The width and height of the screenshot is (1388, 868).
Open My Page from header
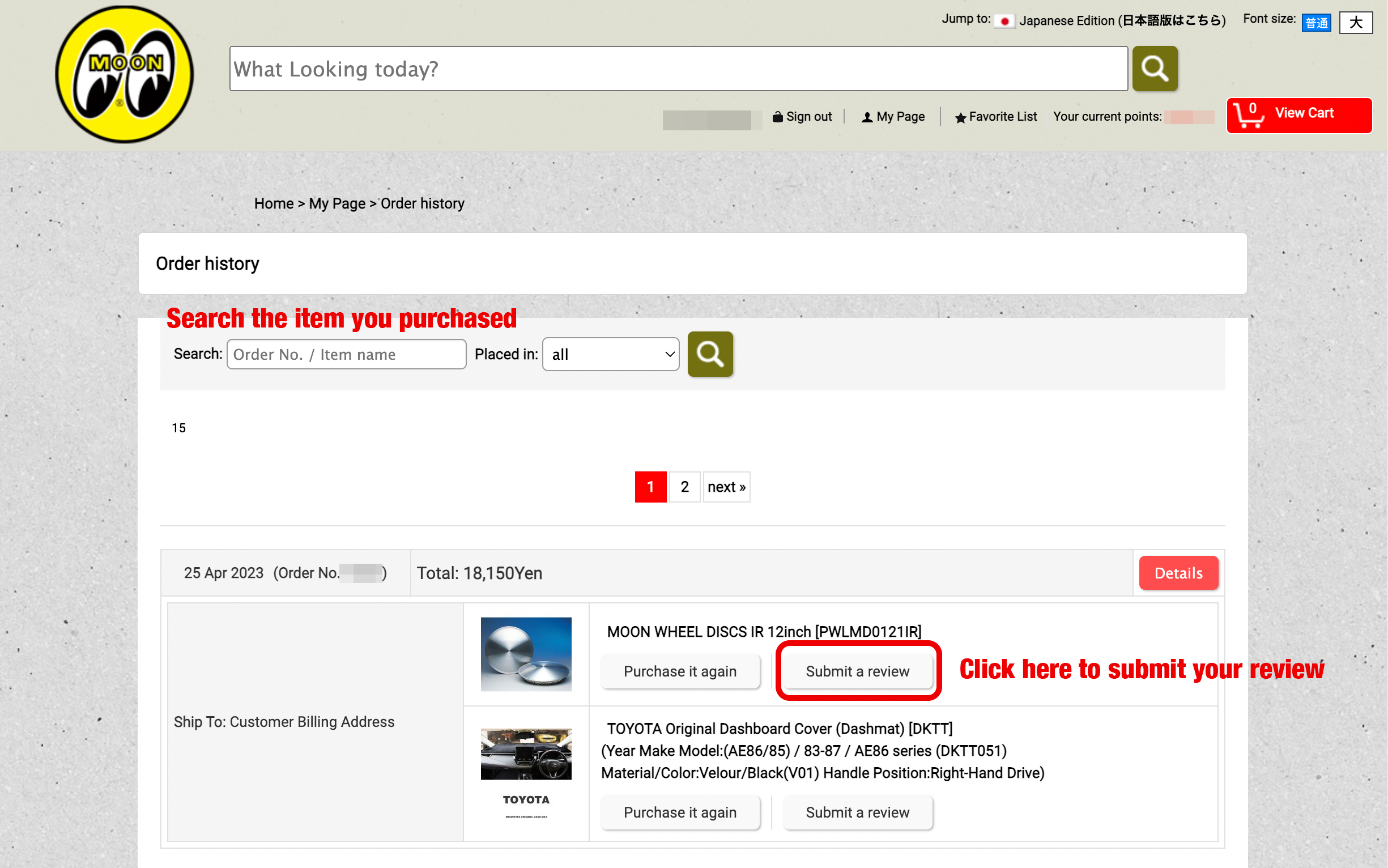(x=893, y=117)
